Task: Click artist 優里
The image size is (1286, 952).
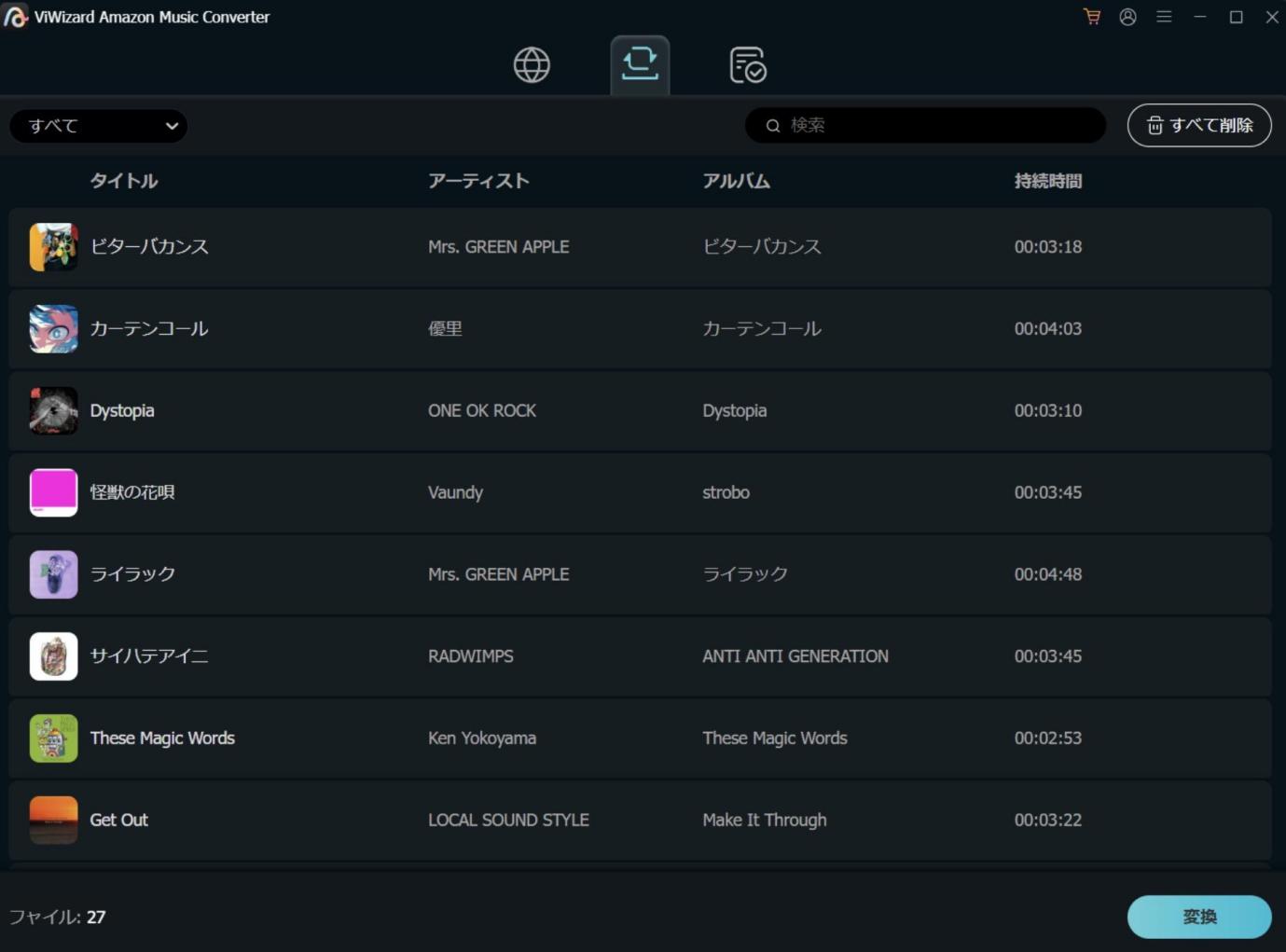Action: 445,328
